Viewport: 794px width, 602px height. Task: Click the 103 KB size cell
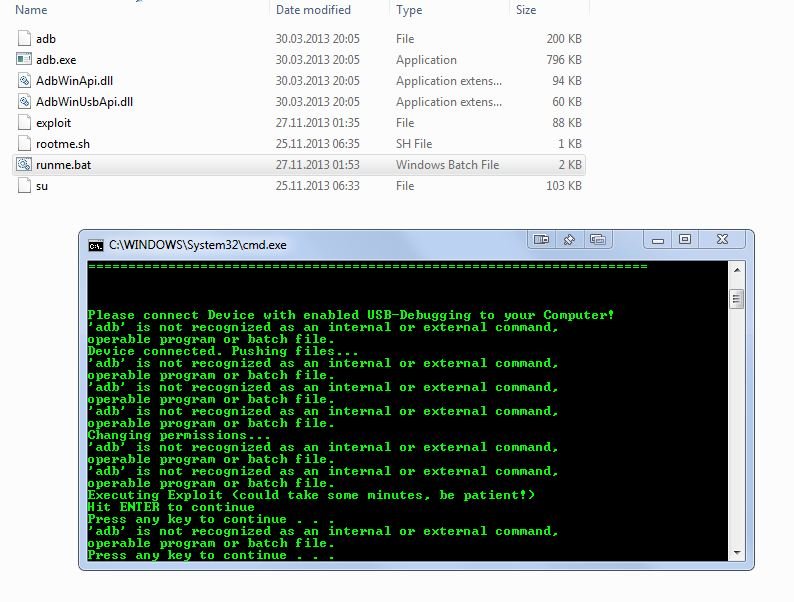(x=564, y=186)
